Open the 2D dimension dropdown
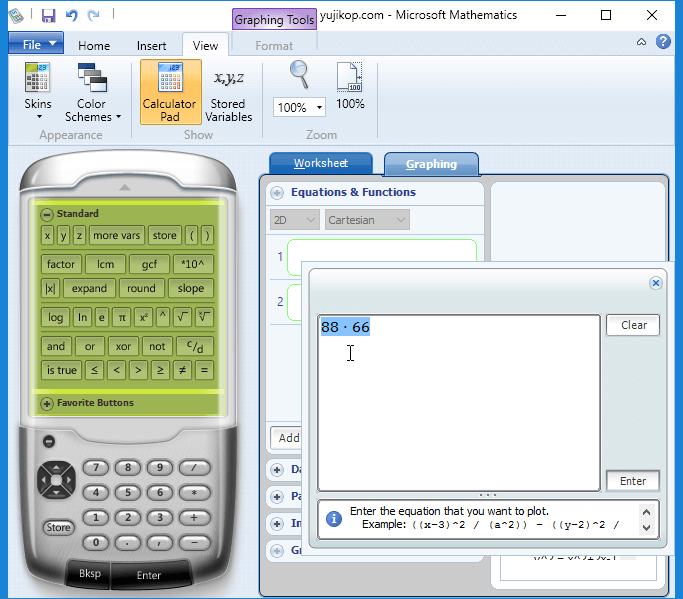The height and width of the screenshot is (599, 683). (294, 220)
